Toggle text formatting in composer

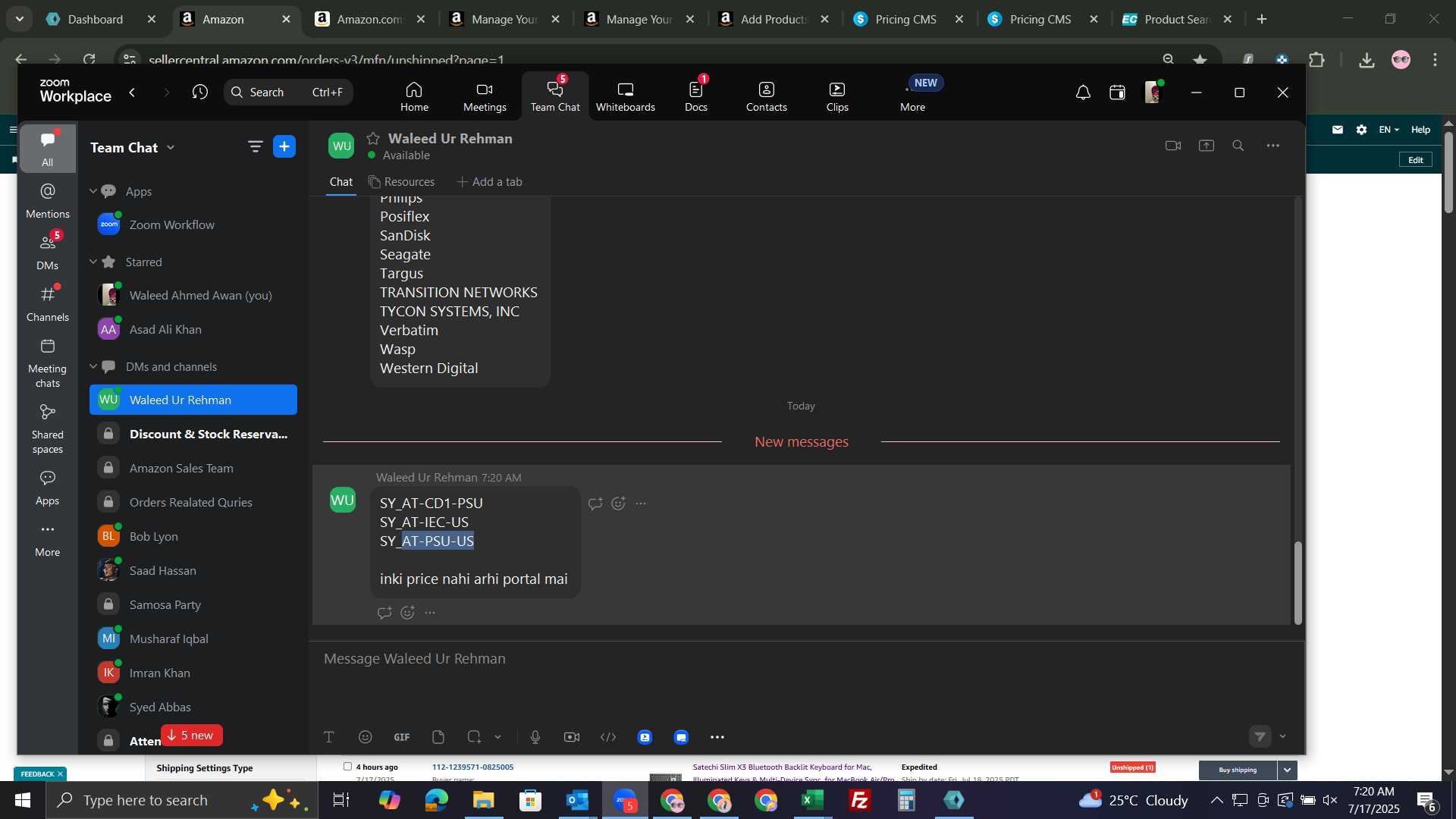(329, 736)
